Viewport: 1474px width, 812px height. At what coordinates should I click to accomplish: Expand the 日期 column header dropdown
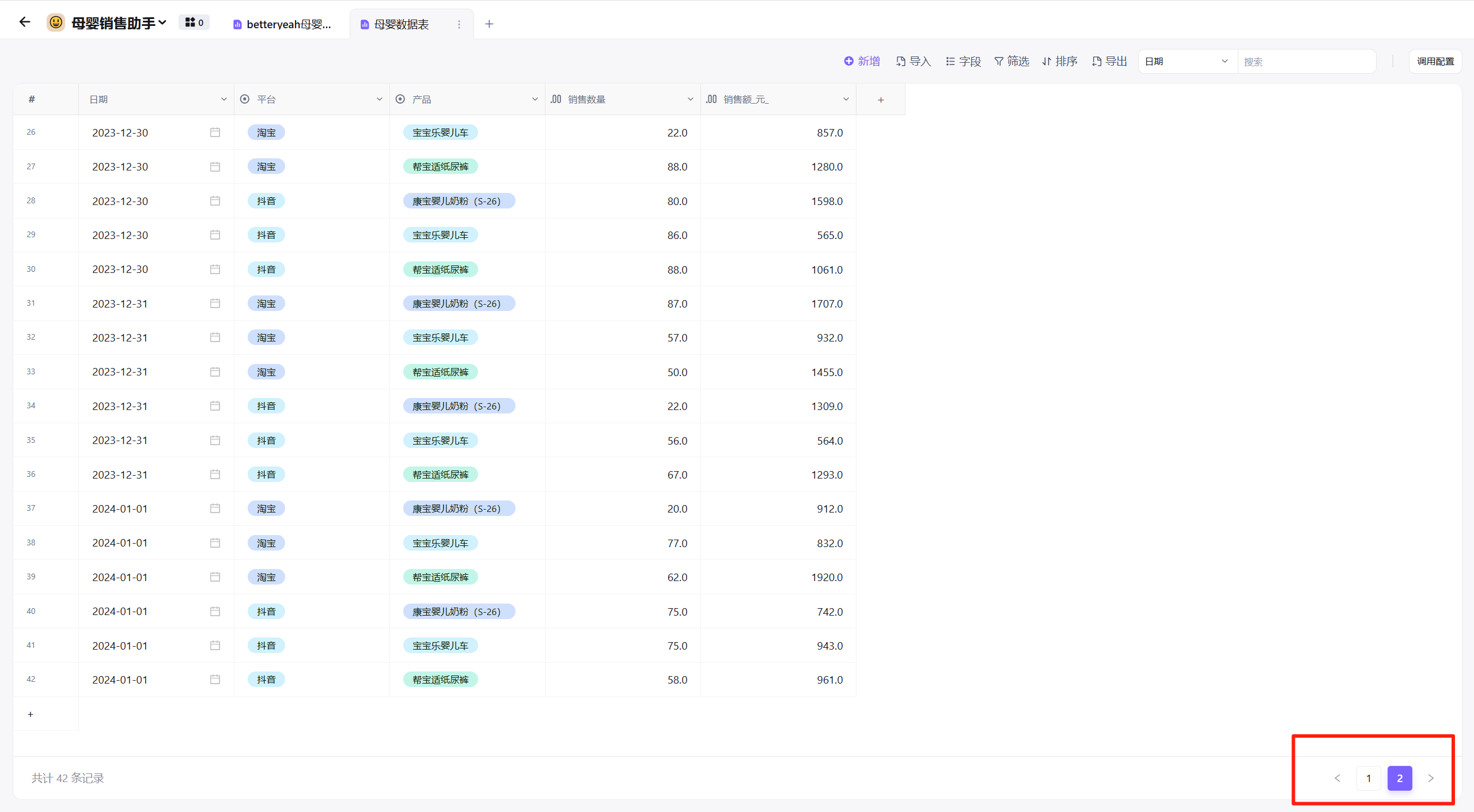tap(223, 99)
